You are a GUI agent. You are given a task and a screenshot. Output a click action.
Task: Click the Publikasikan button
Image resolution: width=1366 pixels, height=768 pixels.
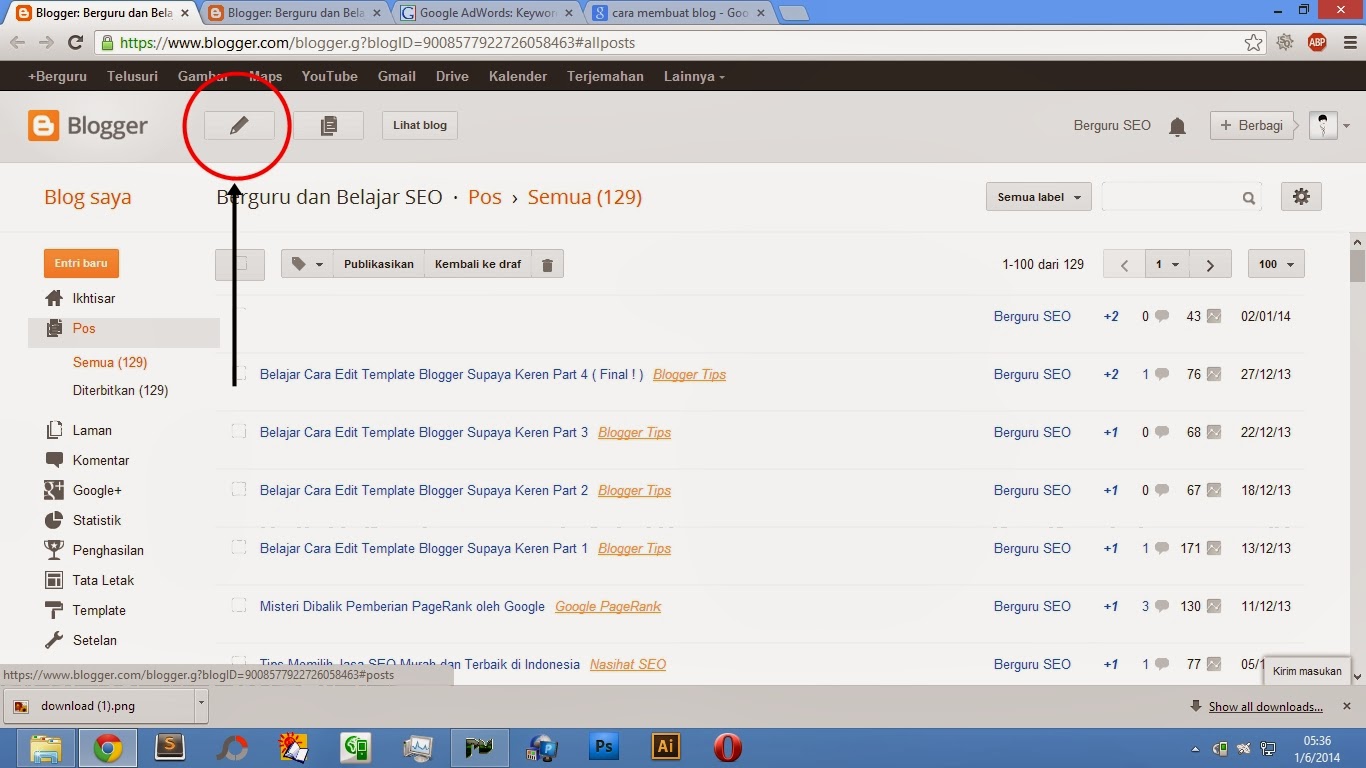(379, 264)
